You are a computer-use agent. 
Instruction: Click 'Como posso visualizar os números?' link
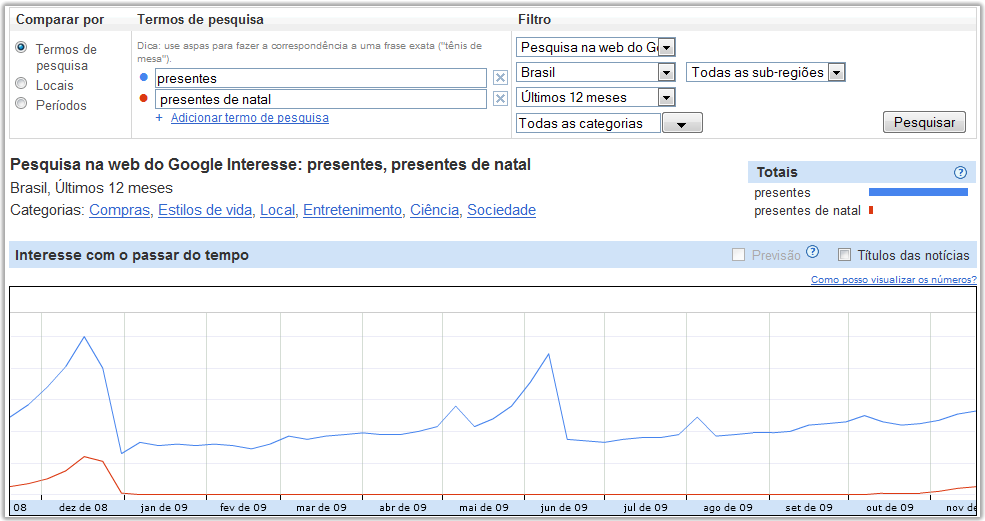pyautogui.click(x=893, y=280)
